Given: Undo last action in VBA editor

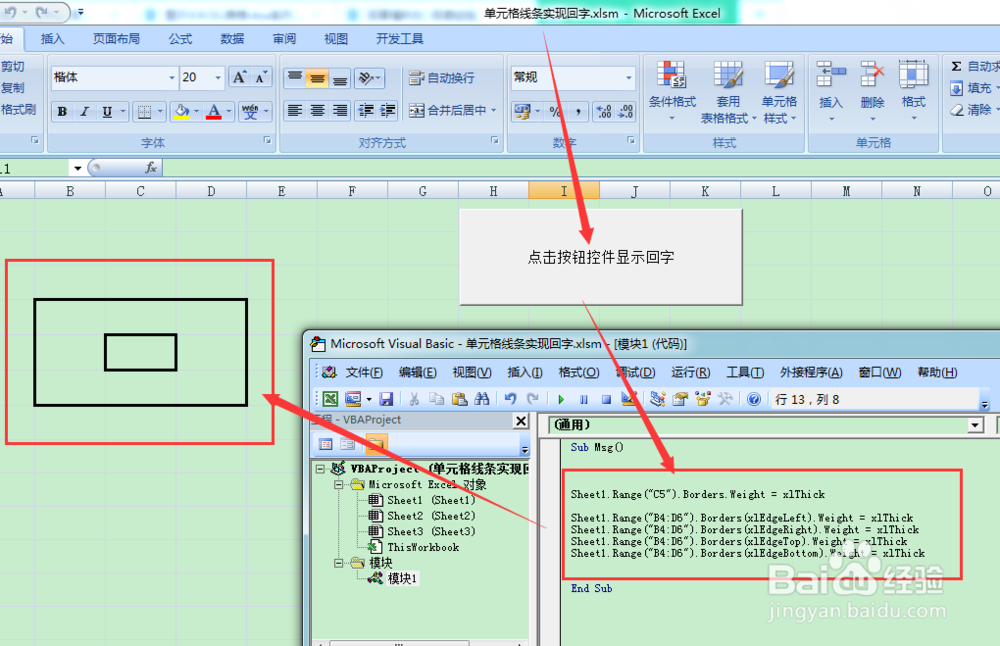Looking at the screenshot, I should [x=510, y=399].
